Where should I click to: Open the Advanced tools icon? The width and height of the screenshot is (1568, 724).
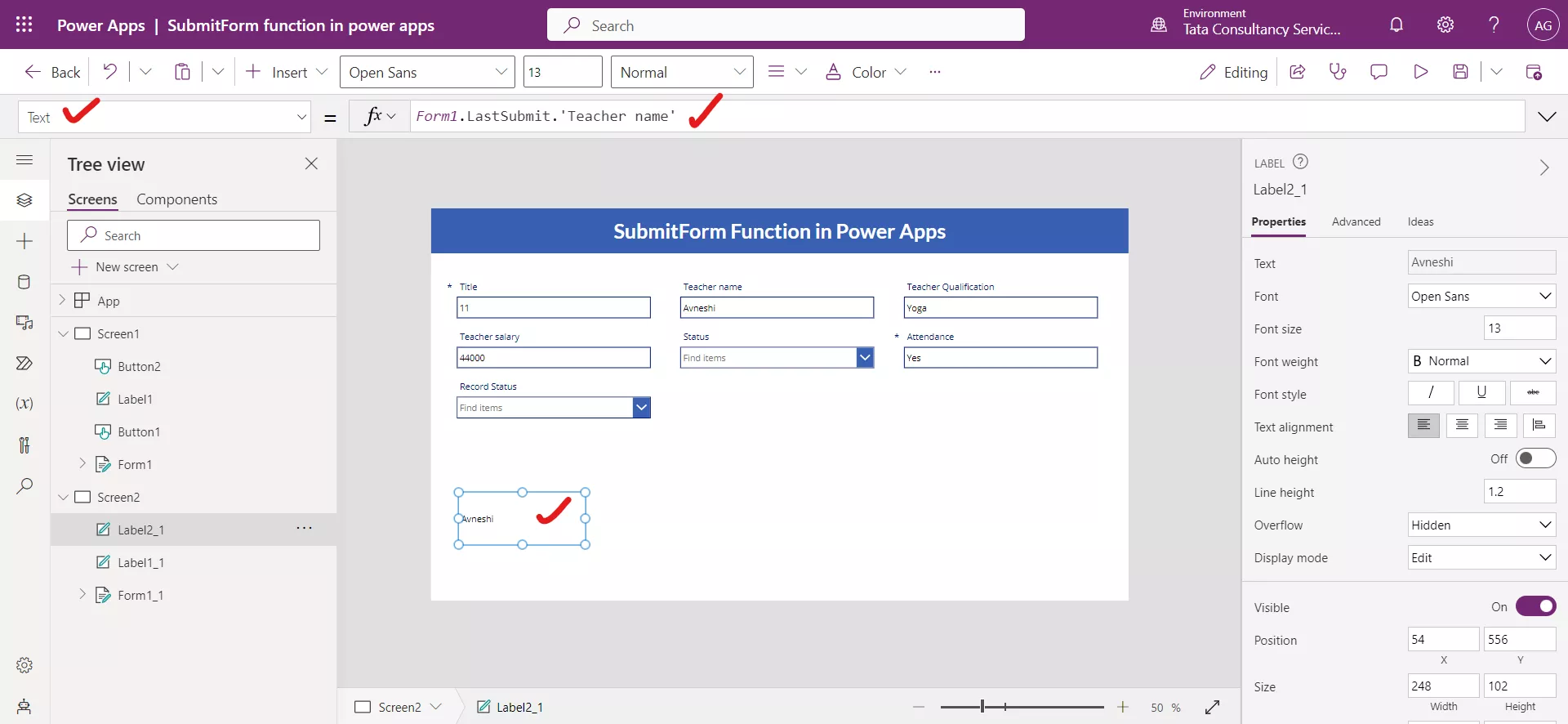pos(24,445)
